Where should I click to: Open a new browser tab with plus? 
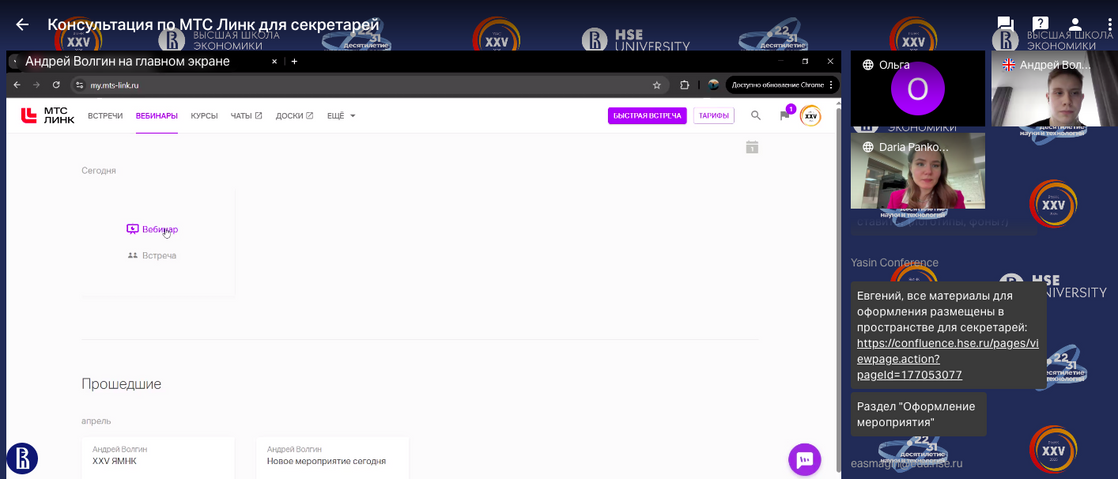coord(294,61)
